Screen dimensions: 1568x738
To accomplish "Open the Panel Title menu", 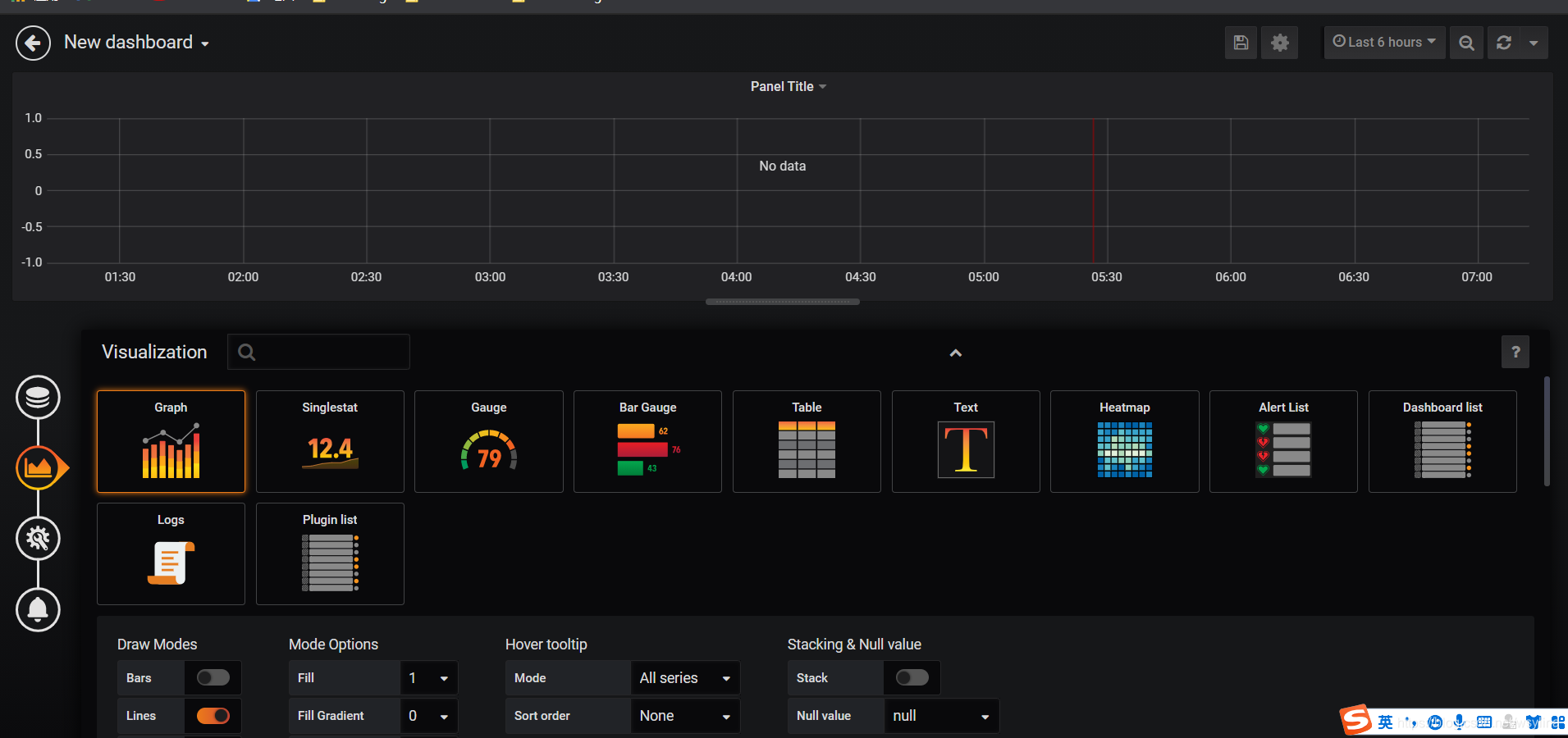I will [789, 87].
